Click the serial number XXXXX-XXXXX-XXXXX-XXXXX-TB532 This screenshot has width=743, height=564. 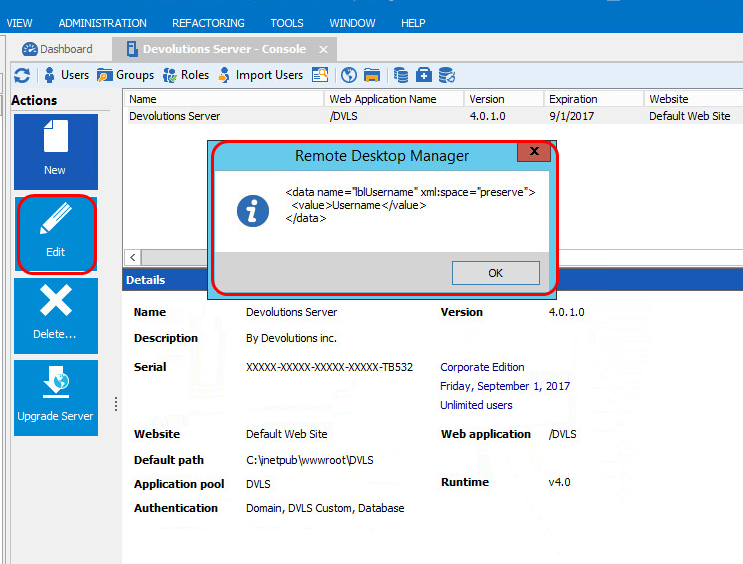click(x=329, y=367)
